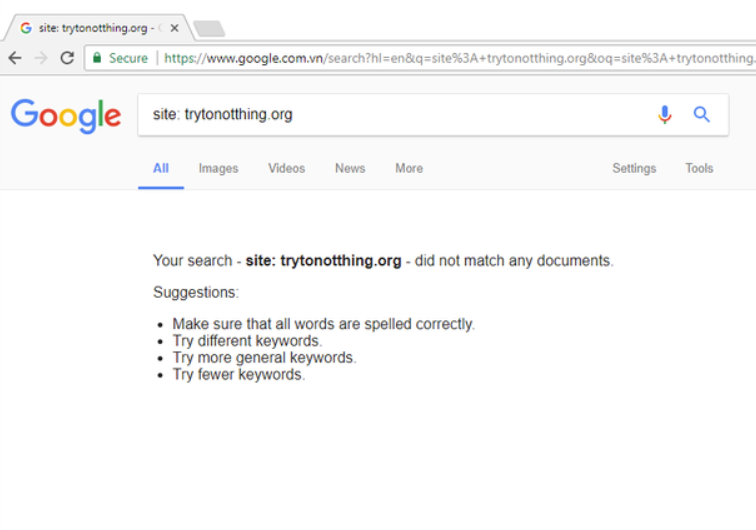
Task: Switch to the Images results tab
Action: (218, 168)
